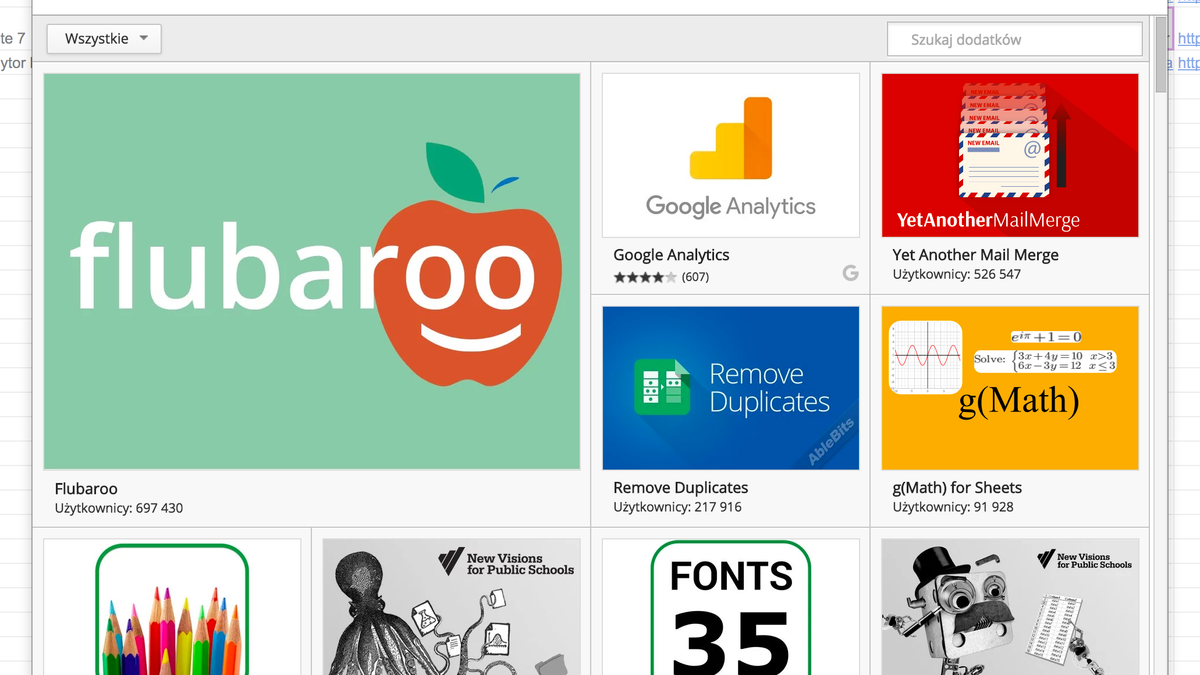This screenshot has height=675, width=1200.
Task: Open the Remove Duplicates add-on thumbnail
Action: click(x=731, y=388)
